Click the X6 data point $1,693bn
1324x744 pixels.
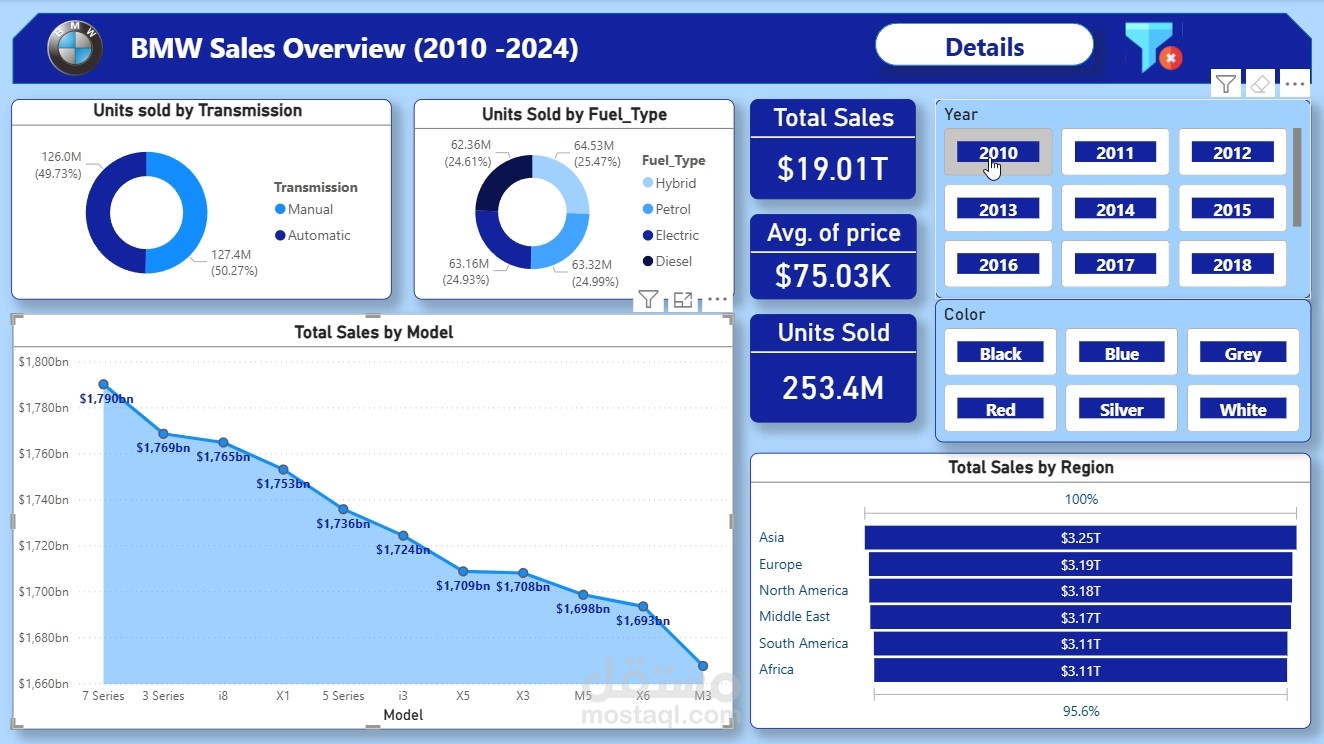643,606
